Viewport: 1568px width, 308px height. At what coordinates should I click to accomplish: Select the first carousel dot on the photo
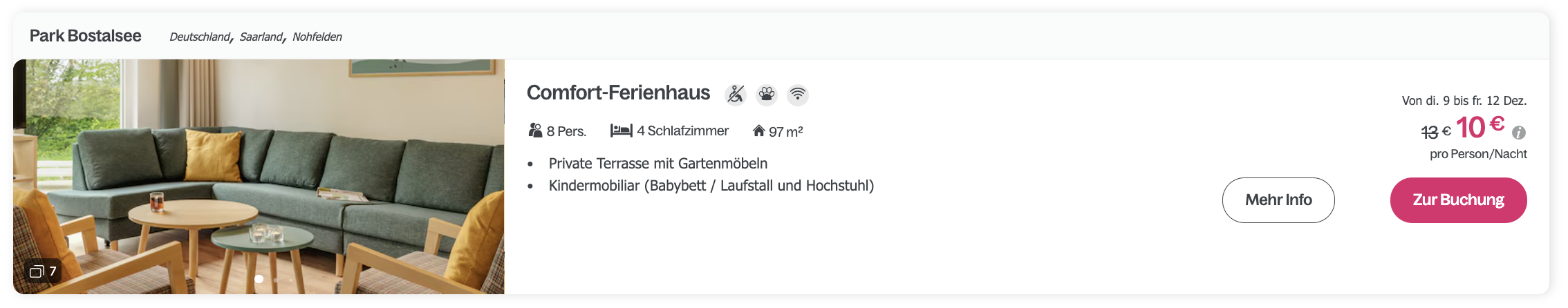pos(259,279)
